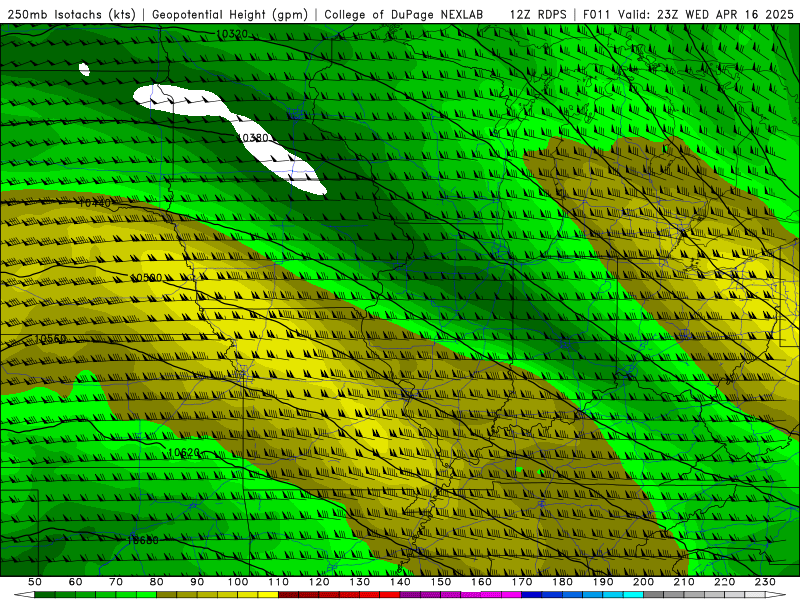The height and width of the screenshot is (600, 800).
Task: Click the 60 value on the color scale
Action: (76, 582)
